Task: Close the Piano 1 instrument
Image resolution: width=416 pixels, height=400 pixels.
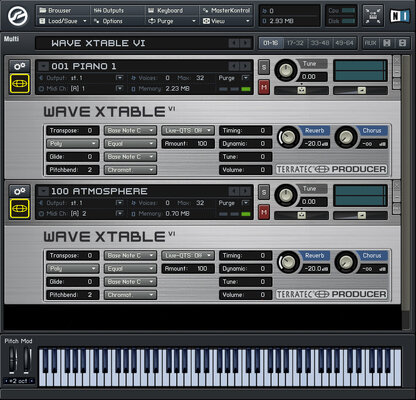Action: pos(396,61)
